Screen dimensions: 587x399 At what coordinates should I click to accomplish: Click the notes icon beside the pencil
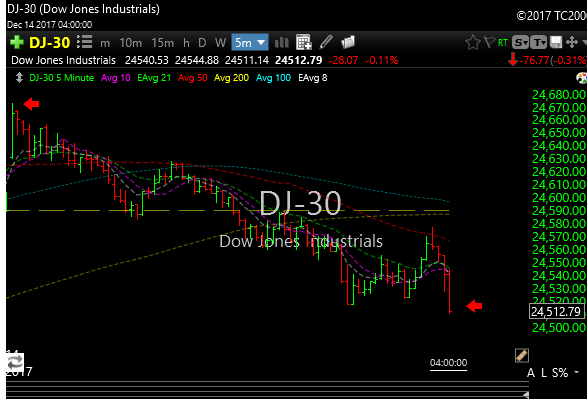coord(348,42)
